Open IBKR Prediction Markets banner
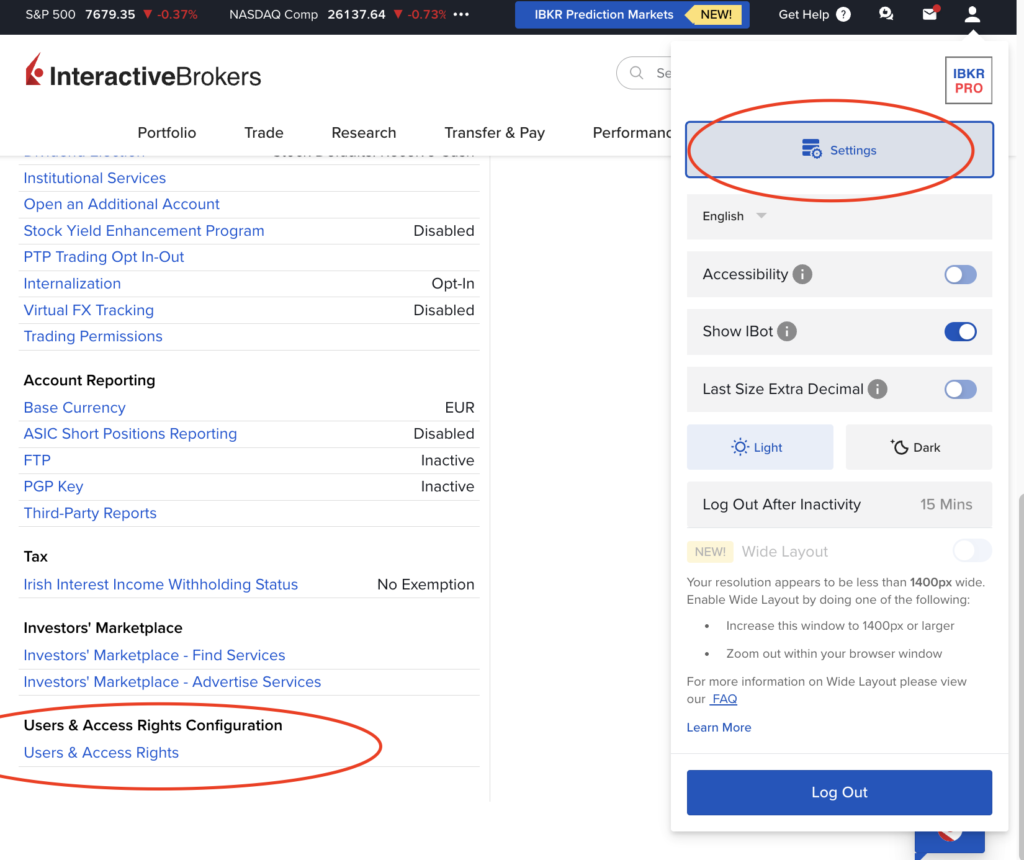The image size is (1024, 860). pos(632,14)
